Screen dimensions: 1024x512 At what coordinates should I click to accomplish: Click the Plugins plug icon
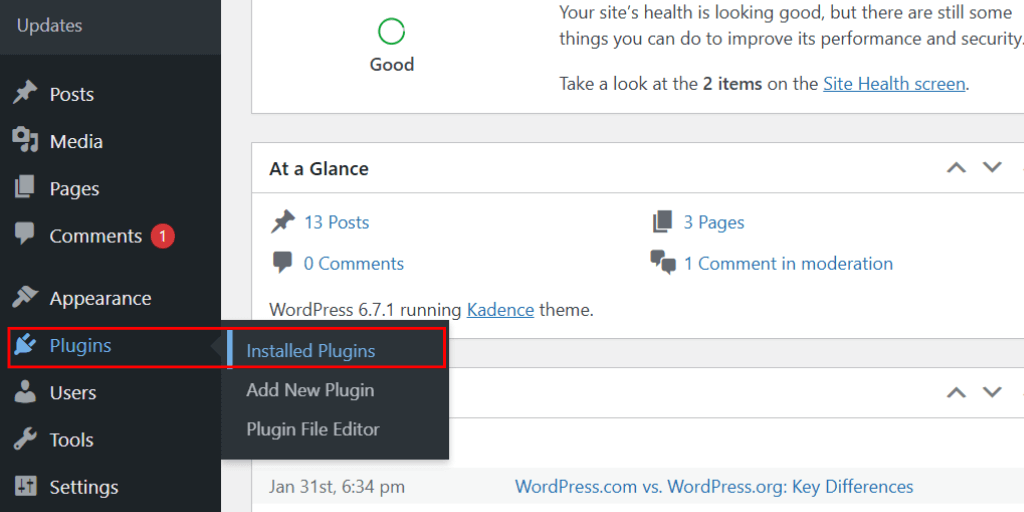click(x=25, y=345)
